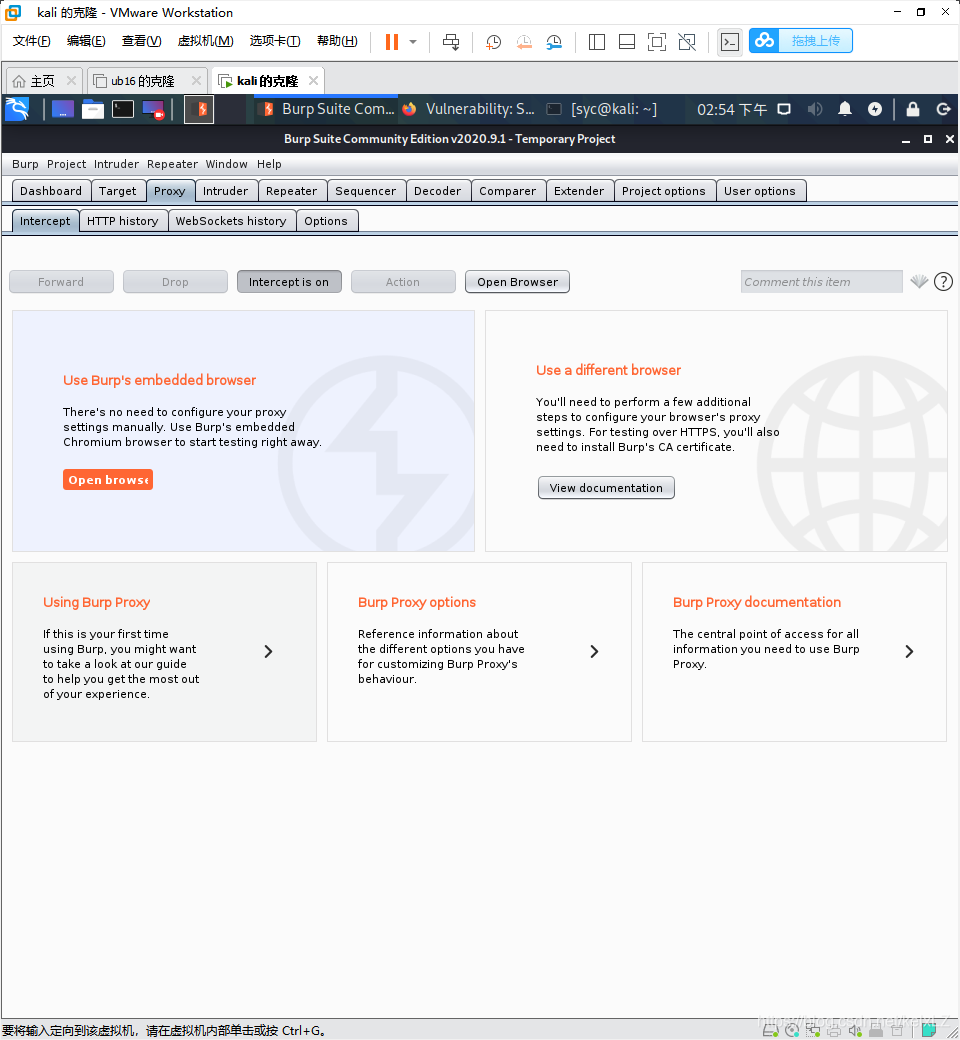Open the Project menu in Burp Suite
Screen dimensions: 960x1040
pyautogui.click(x=66, y=164)
